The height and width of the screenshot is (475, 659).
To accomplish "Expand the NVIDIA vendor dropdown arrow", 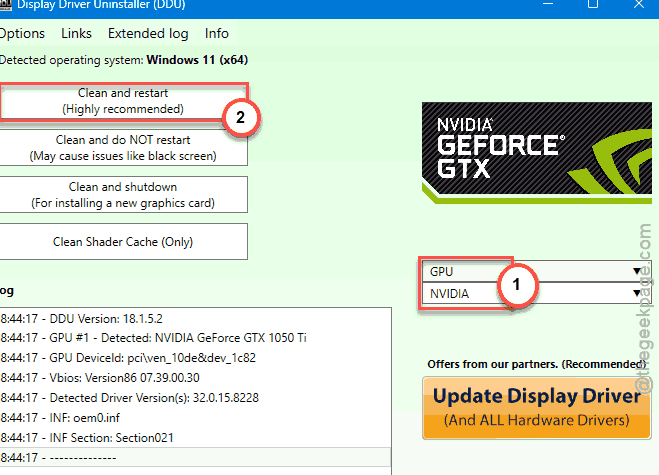I will point(637,293).
